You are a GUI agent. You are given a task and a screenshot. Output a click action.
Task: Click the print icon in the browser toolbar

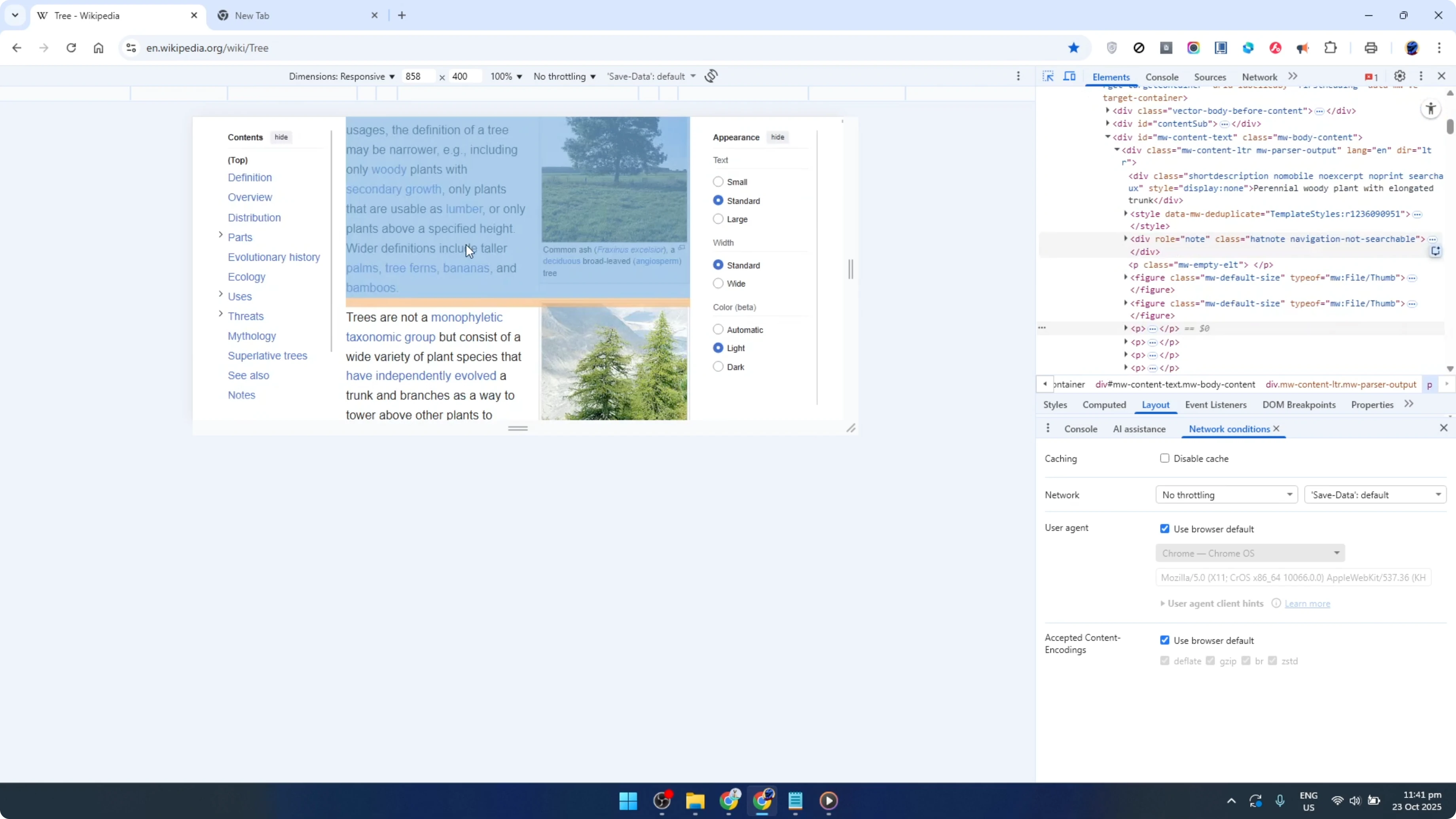[1371, 48]
